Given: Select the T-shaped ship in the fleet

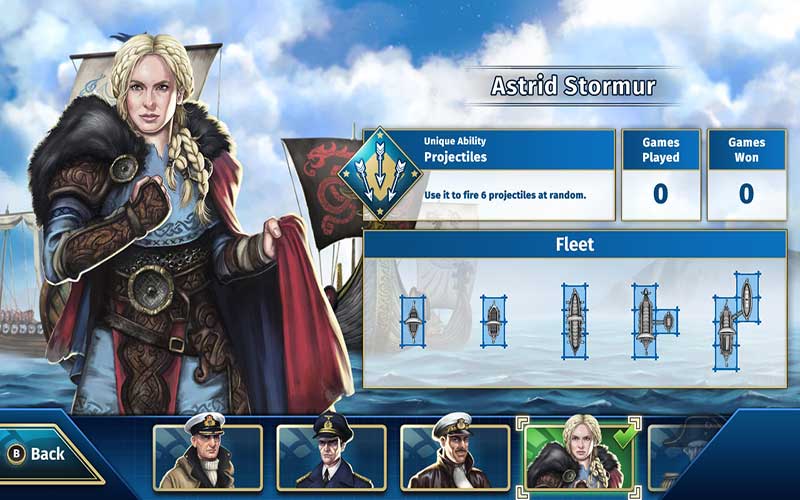Looking at the screenshot, I should pos(655,321).
